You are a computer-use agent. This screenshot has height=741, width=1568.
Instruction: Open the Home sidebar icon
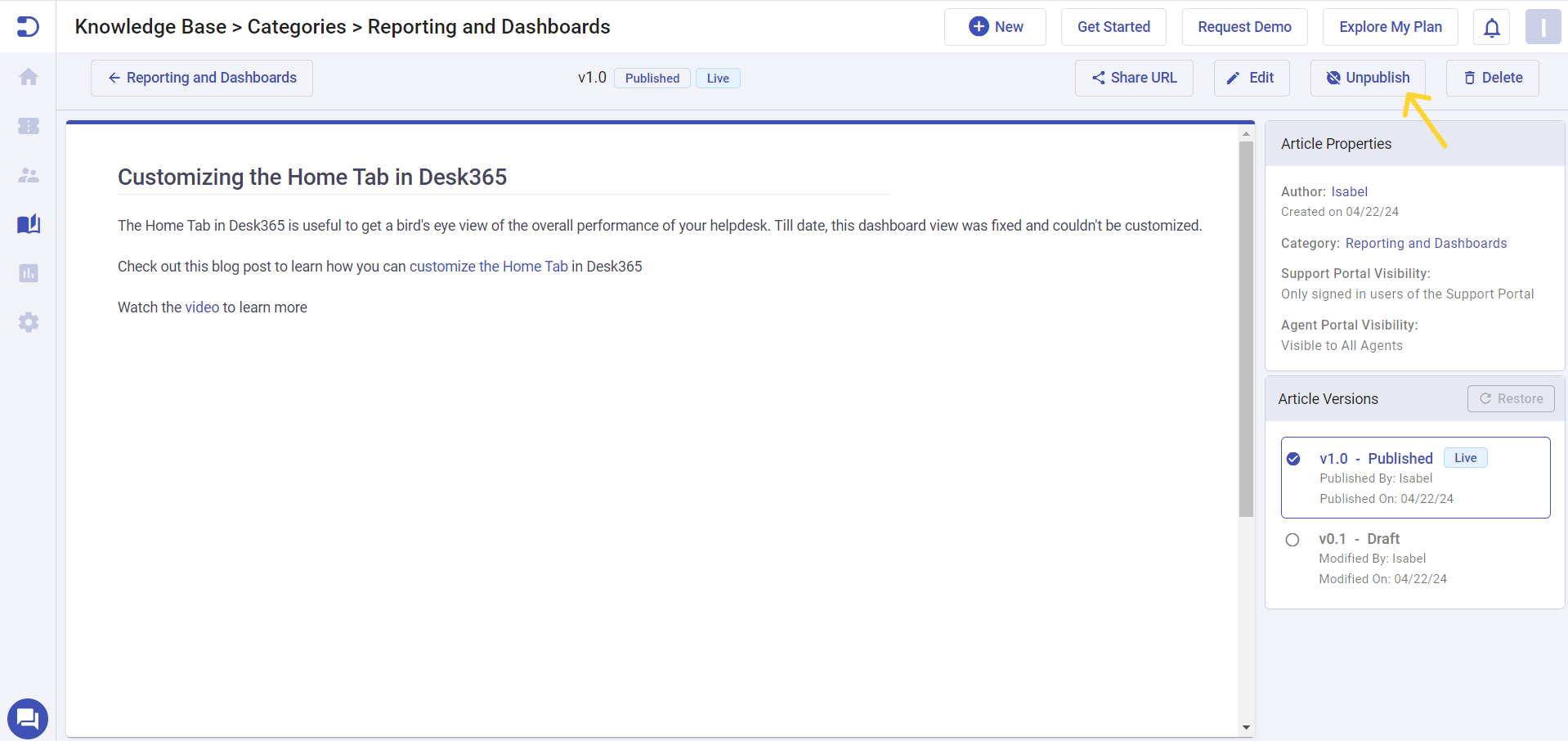[x=29, y=77]
